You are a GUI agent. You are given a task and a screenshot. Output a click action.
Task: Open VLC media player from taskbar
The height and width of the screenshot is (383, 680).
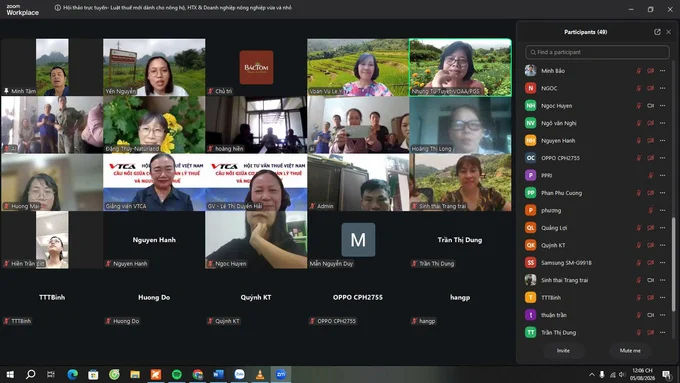click(260, 374)
